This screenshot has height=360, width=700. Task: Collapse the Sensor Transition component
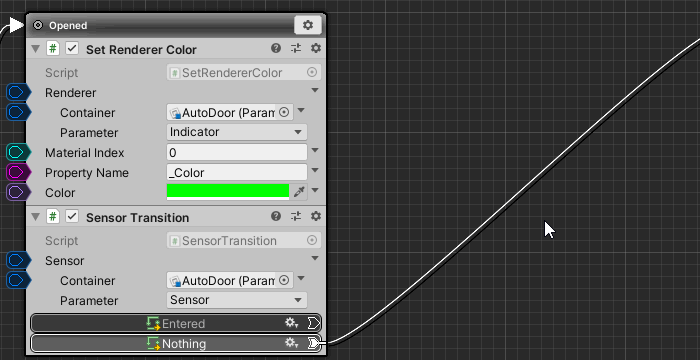[36, 217]
